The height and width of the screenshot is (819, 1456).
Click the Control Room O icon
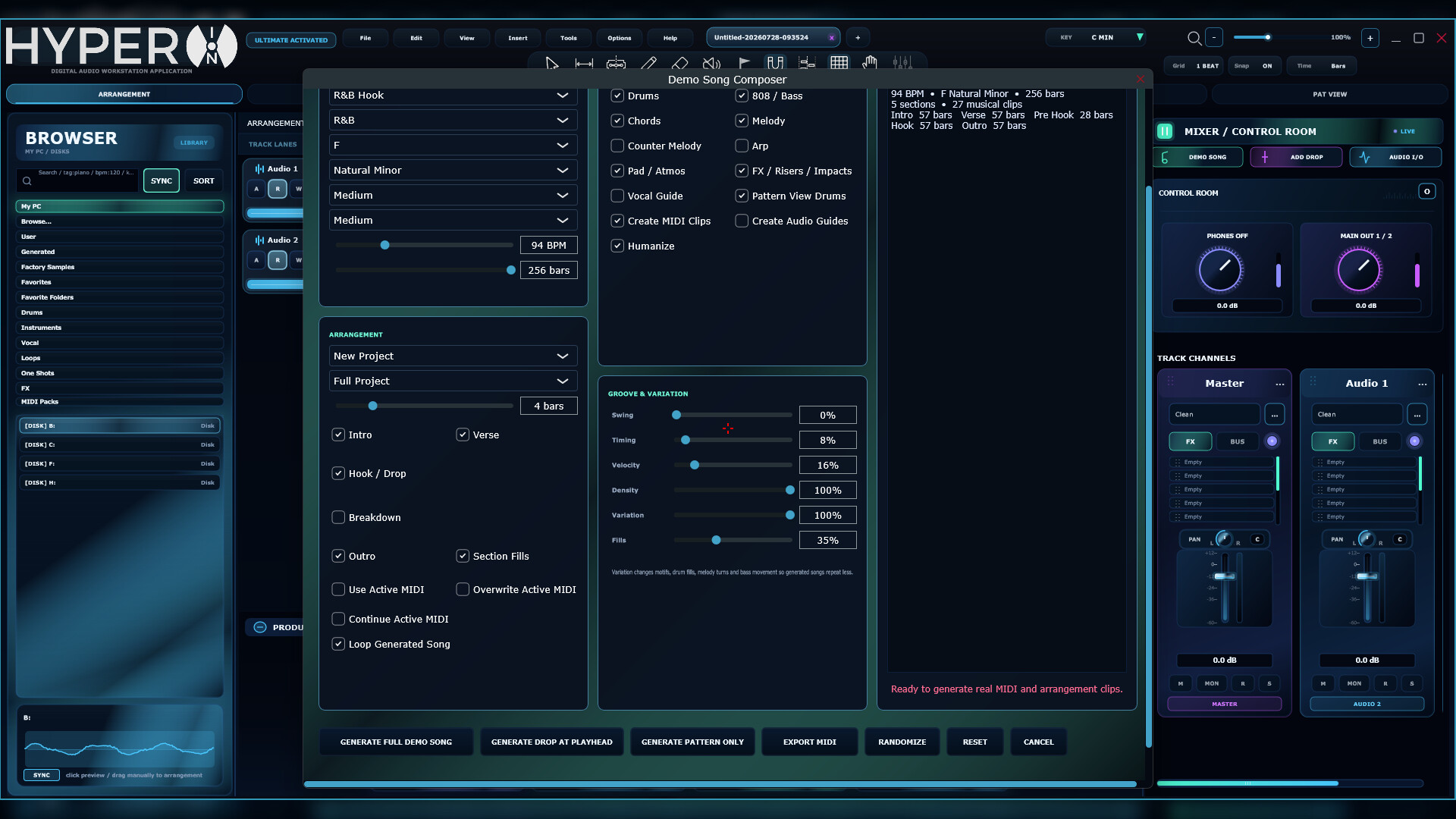pos(1427,192)
